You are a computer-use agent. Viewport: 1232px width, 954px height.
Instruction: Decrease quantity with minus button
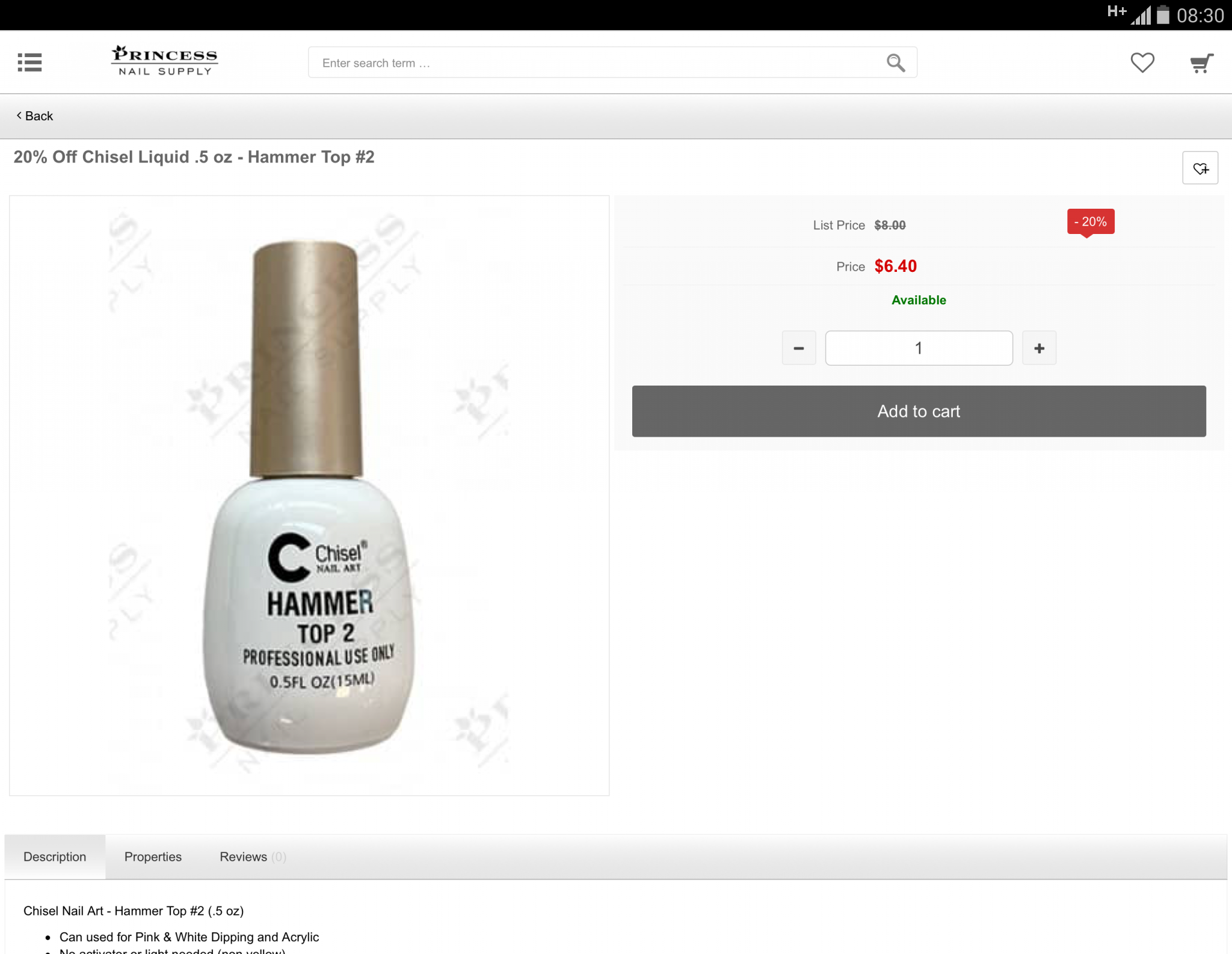click(799, 348)
